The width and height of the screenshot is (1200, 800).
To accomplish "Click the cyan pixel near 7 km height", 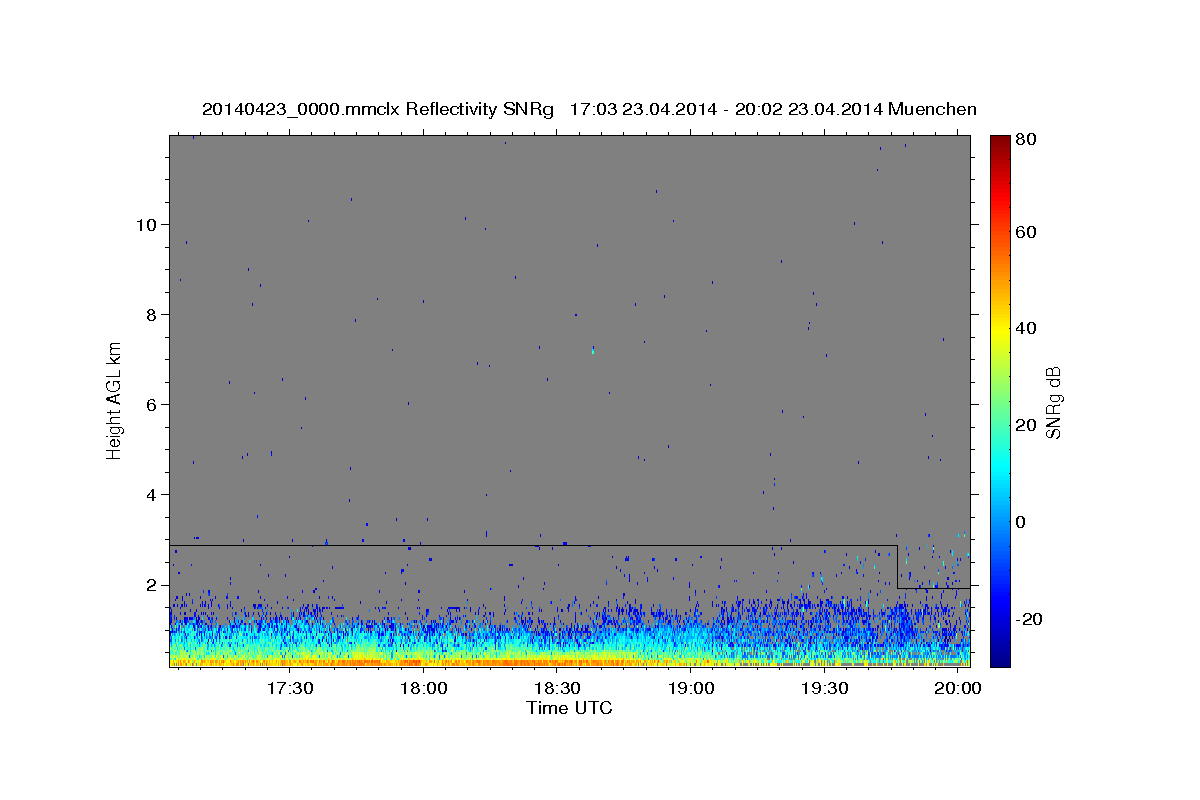I will 593,351.
